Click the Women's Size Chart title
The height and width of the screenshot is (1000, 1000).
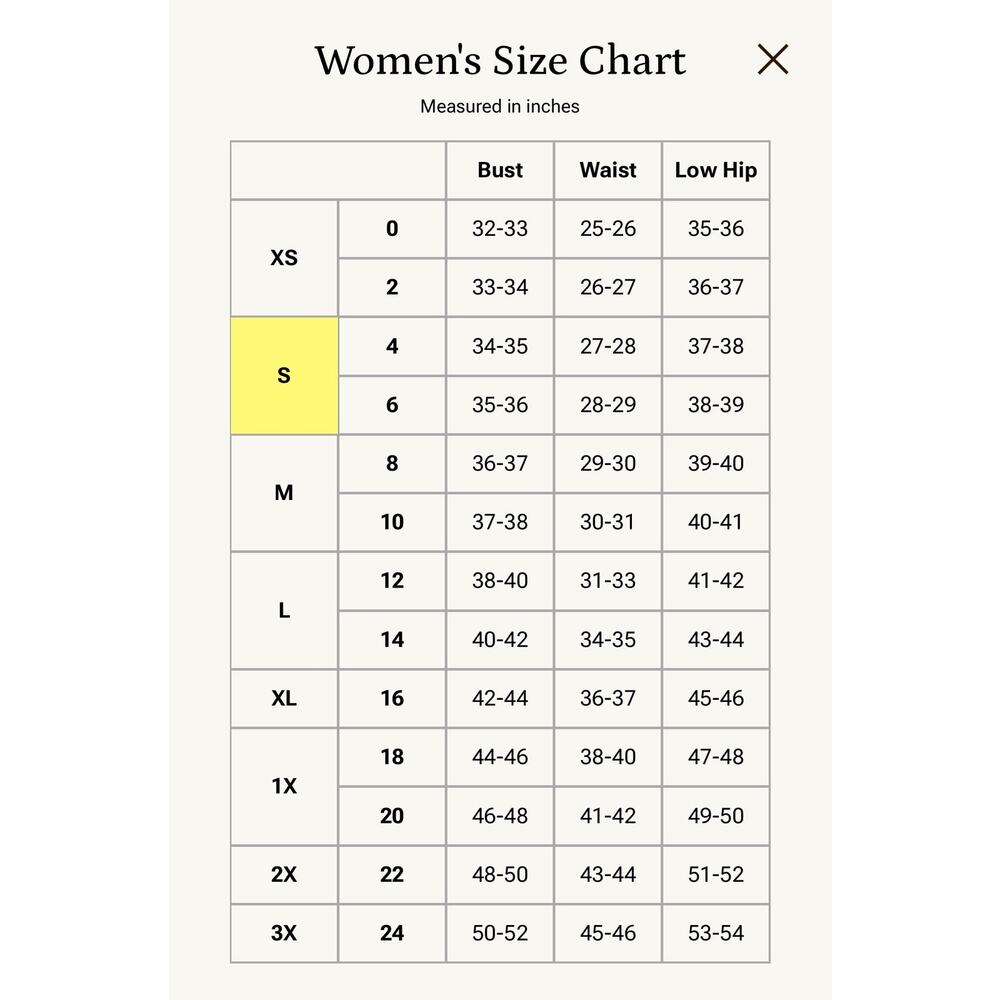tap(500, 61)
